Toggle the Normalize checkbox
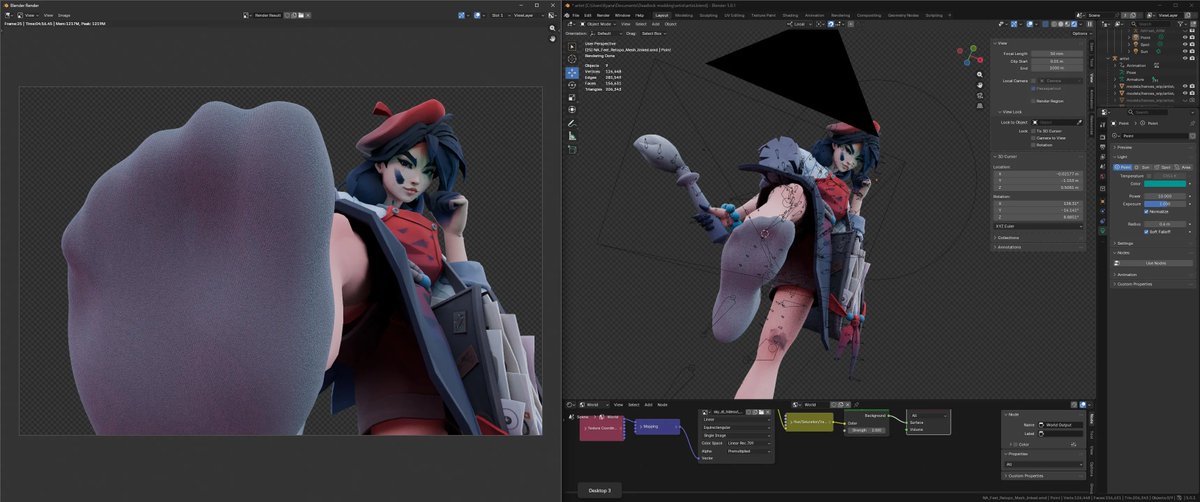 pyautogui.click(x=1147, y=211)
